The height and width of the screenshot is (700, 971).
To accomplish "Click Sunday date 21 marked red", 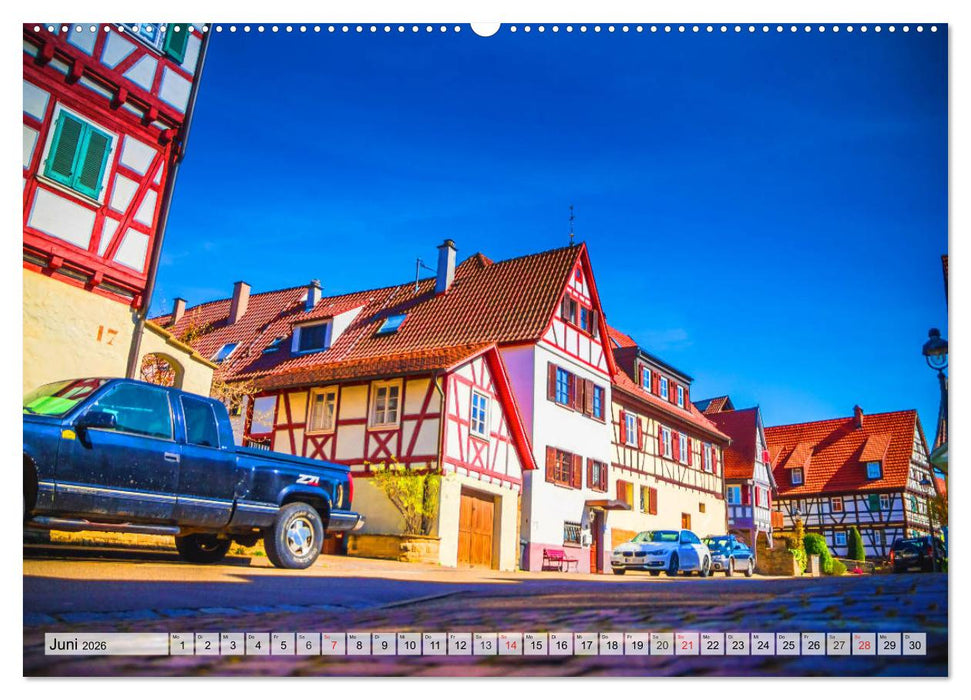I will tap(688, 645).
